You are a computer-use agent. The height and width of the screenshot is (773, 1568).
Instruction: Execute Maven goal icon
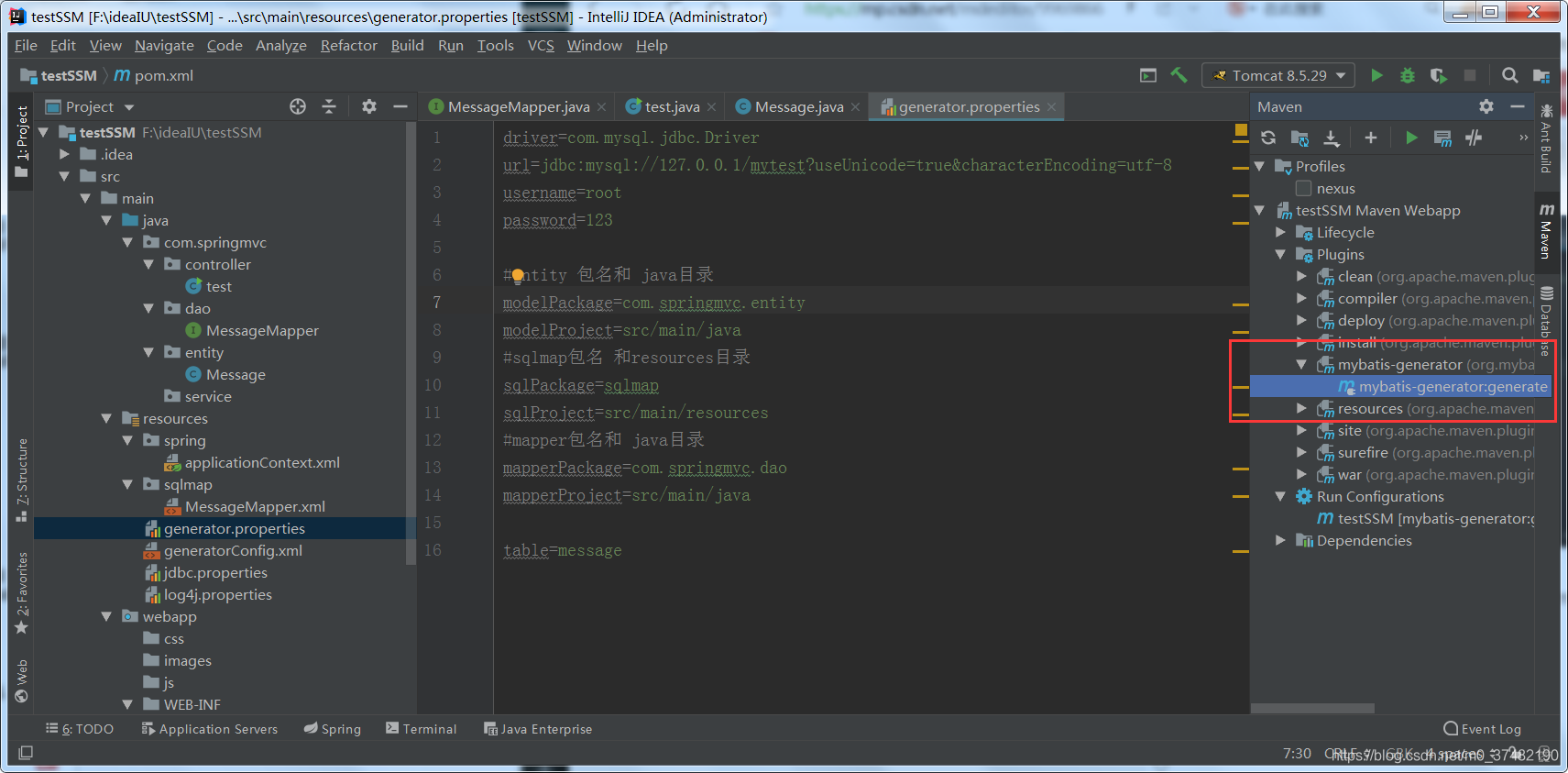coord(1442,138)
